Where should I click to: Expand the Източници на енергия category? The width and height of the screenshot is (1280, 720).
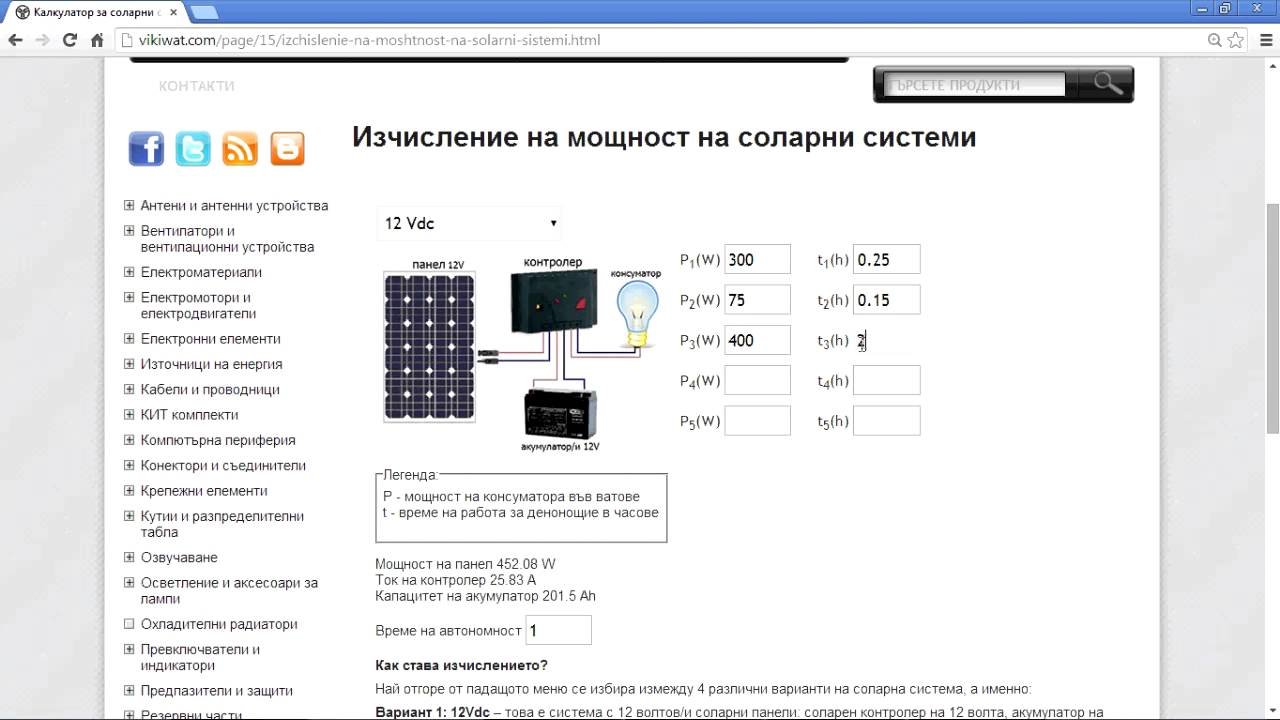tap(129, 364)
